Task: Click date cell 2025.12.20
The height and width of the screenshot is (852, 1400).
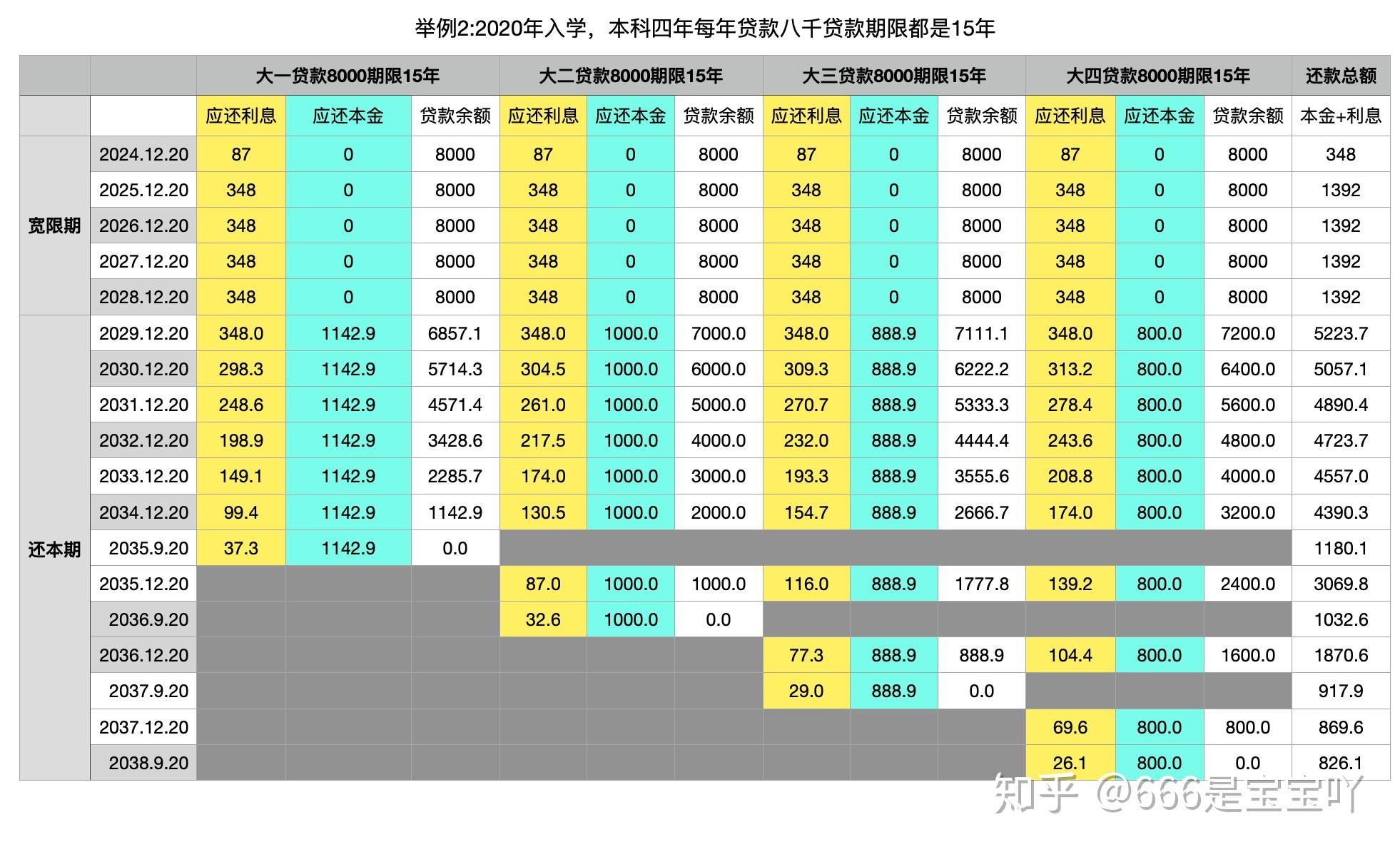Action: click(x=143, y=190)
